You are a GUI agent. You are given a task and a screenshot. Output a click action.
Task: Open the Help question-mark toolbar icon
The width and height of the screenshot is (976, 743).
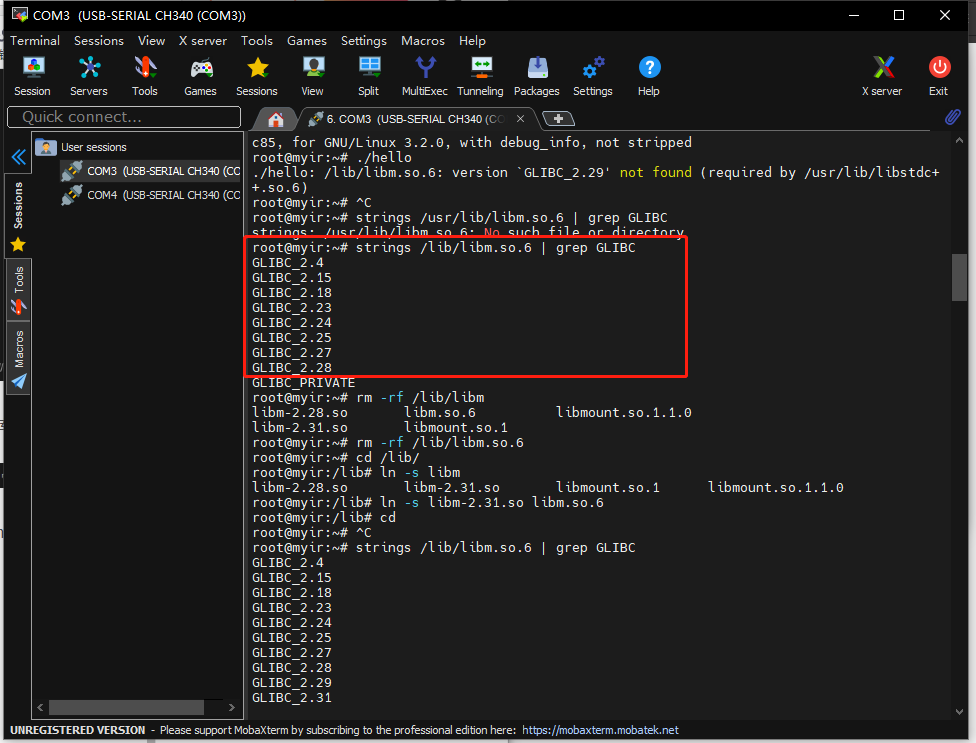click(649, 76)
